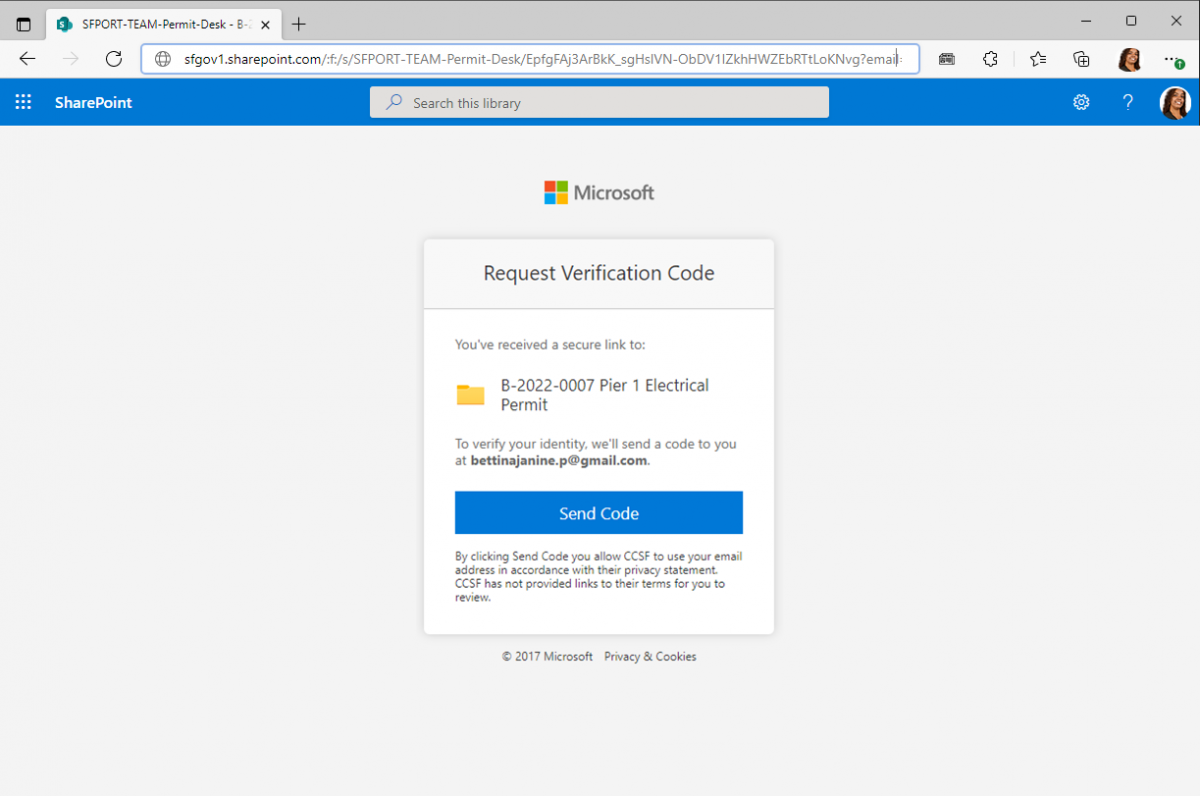
Task: Navigate back using the browser back arrow
Action: [x=26, y=58]
